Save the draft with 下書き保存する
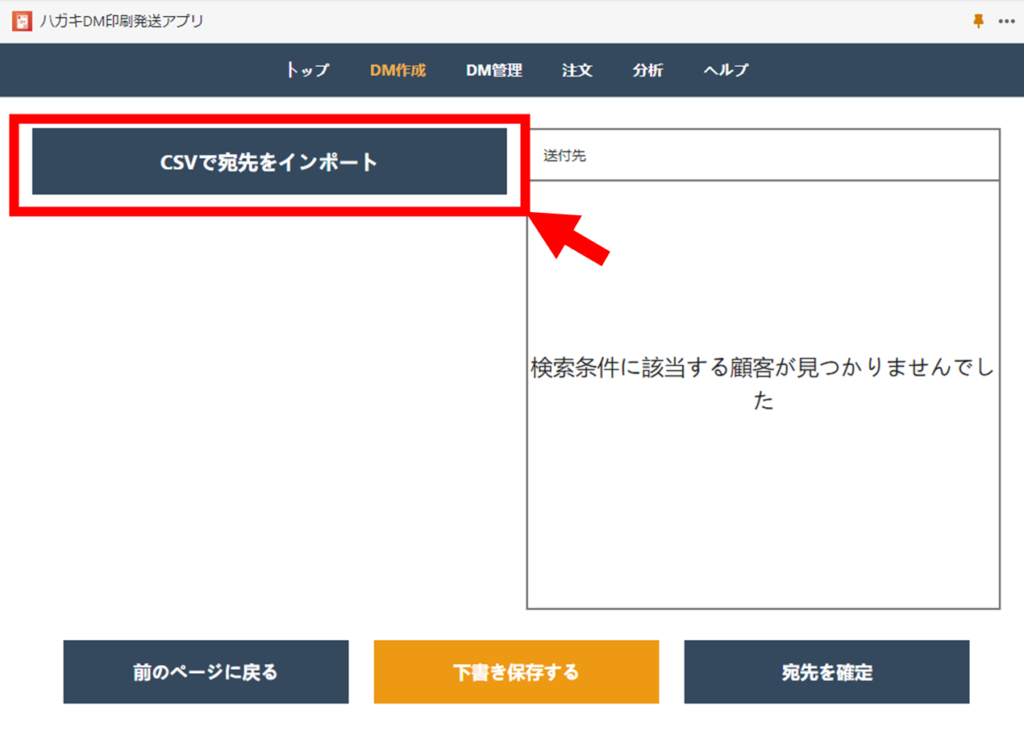1024x744 pixels. 516,672
